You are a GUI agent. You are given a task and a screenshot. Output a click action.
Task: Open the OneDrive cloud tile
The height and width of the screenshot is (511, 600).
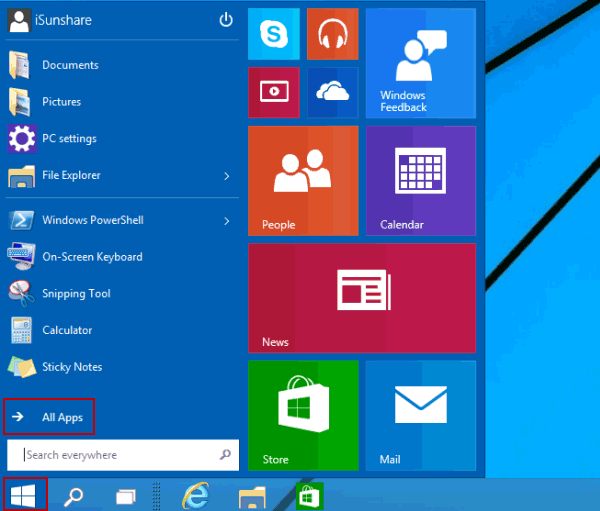pos(333,92)
